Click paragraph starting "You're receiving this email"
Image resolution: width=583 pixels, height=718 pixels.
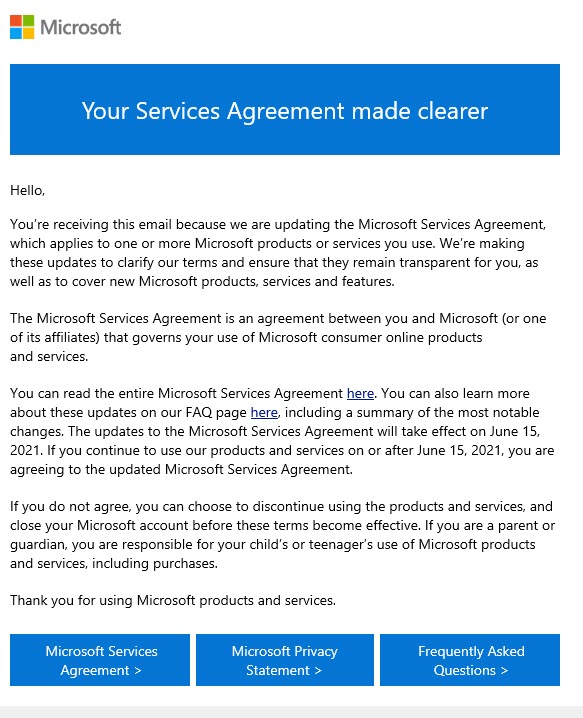[x=278, y=253]
